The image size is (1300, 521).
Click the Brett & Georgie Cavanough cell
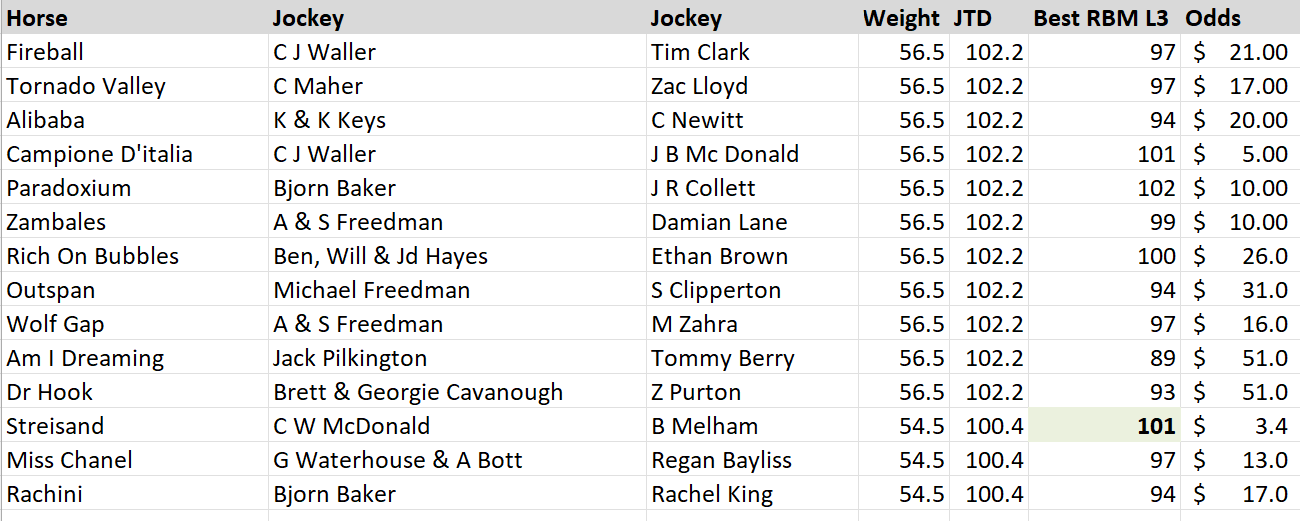click(418, 392)
